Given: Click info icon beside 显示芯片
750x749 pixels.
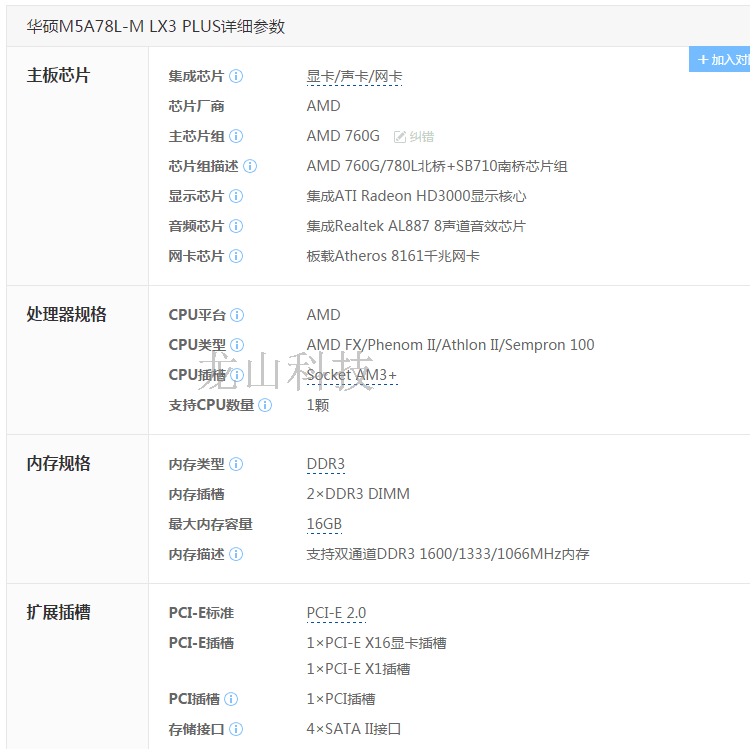Looking at the screenshot, I should (236, 196).
